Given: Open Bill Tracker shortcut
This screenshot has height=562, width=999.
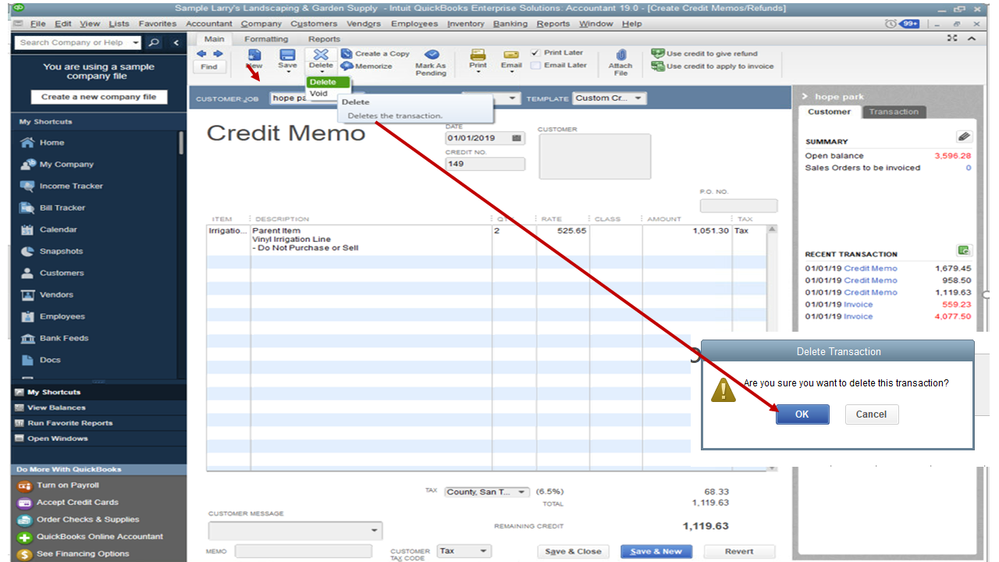Looking at the screenshot, I should coord(62,208).
